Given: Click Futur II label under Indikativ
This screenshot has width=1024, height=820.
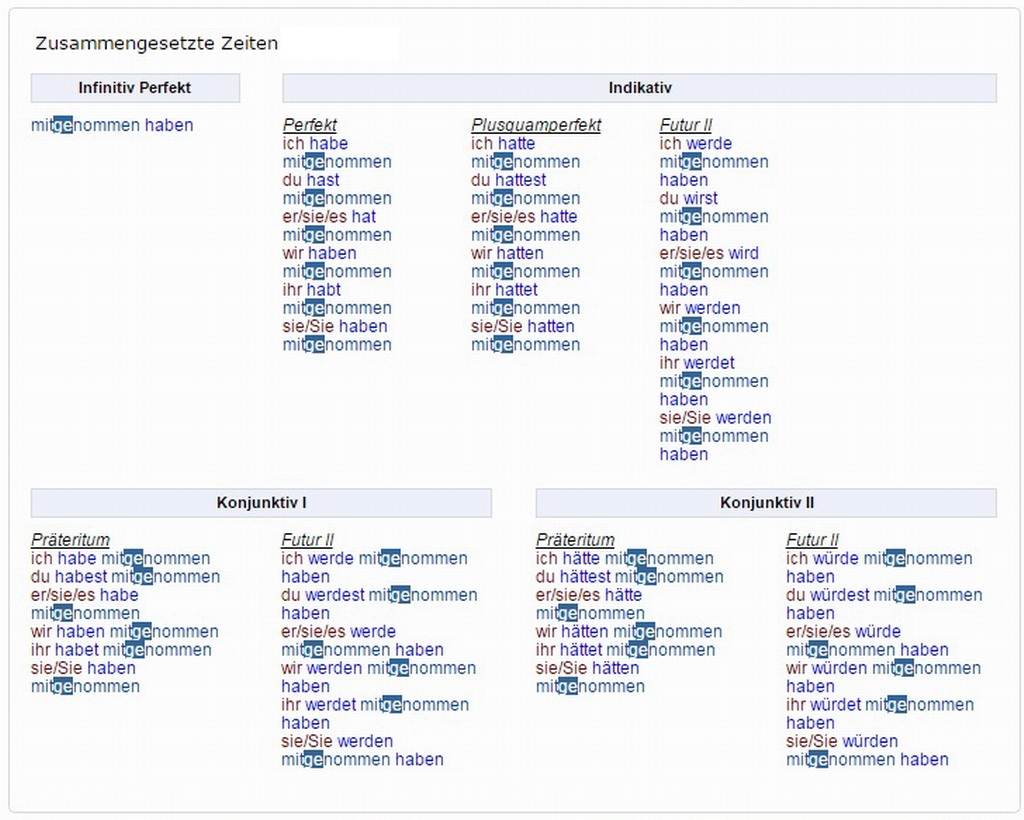Looking at the screenshot, I should pyautogui.click(x=686, y=126).
